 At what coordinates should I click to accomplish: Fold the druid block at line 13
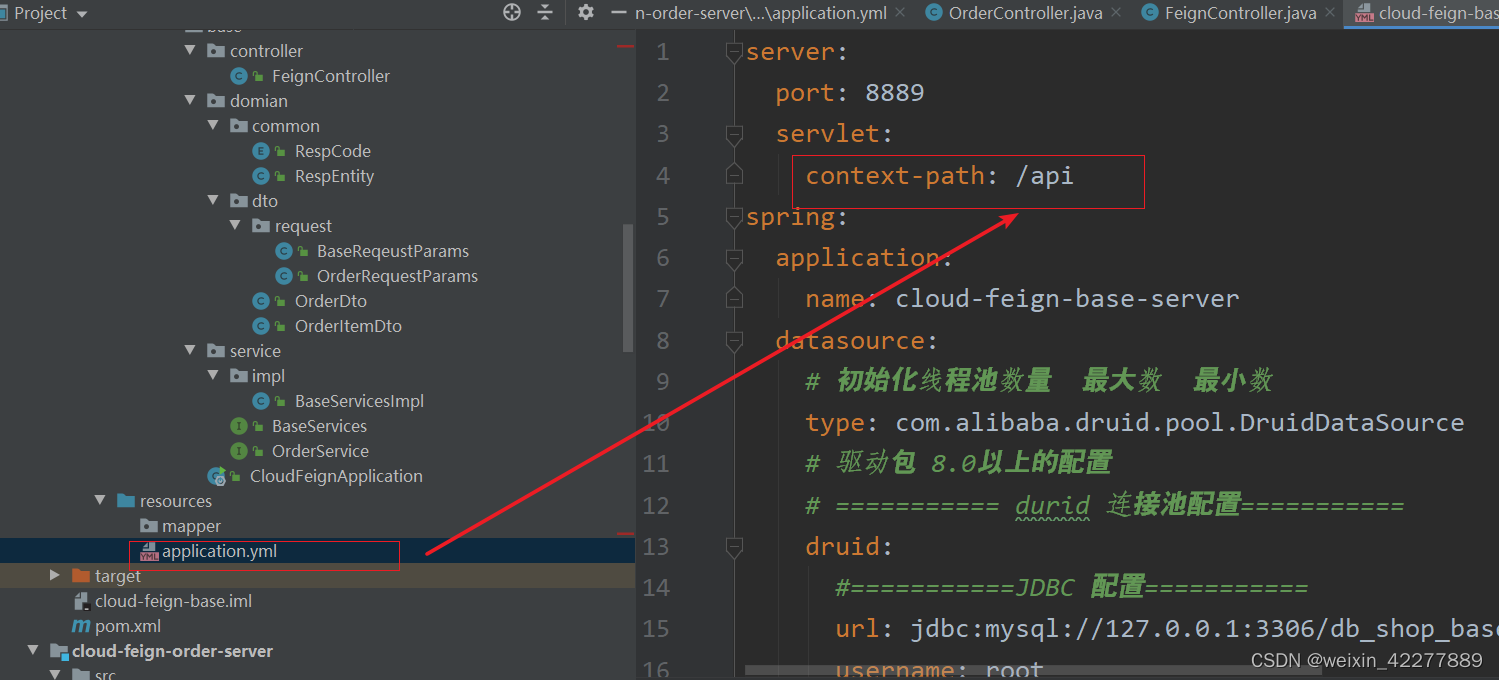[x=735, y=547]
